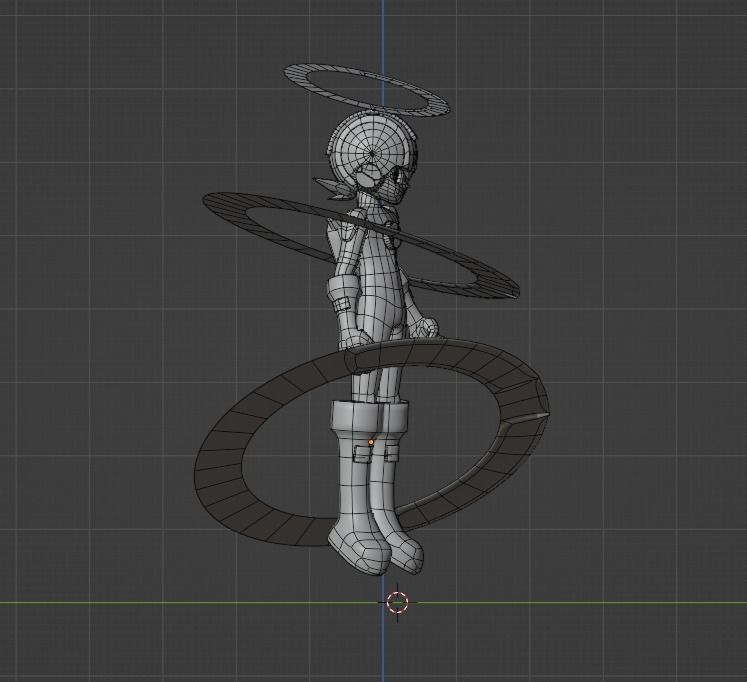Select the orange object origin dot between the boots
Viewport: 747px width, 682px height.
click(371, 442)
